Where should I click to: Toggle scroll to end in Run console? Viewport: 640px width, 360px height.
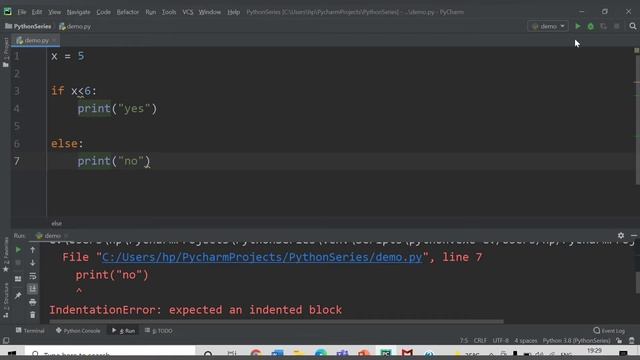click(x=33, y=289)
